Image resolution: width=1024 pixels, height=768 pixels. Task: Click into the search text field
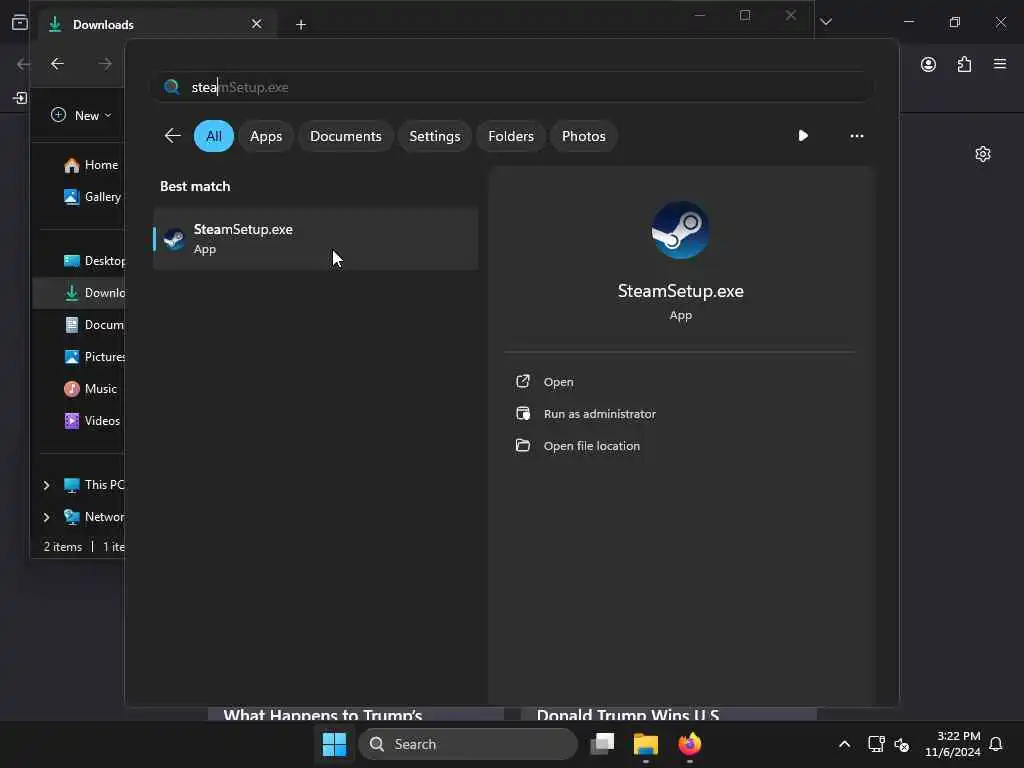point(513,87)
